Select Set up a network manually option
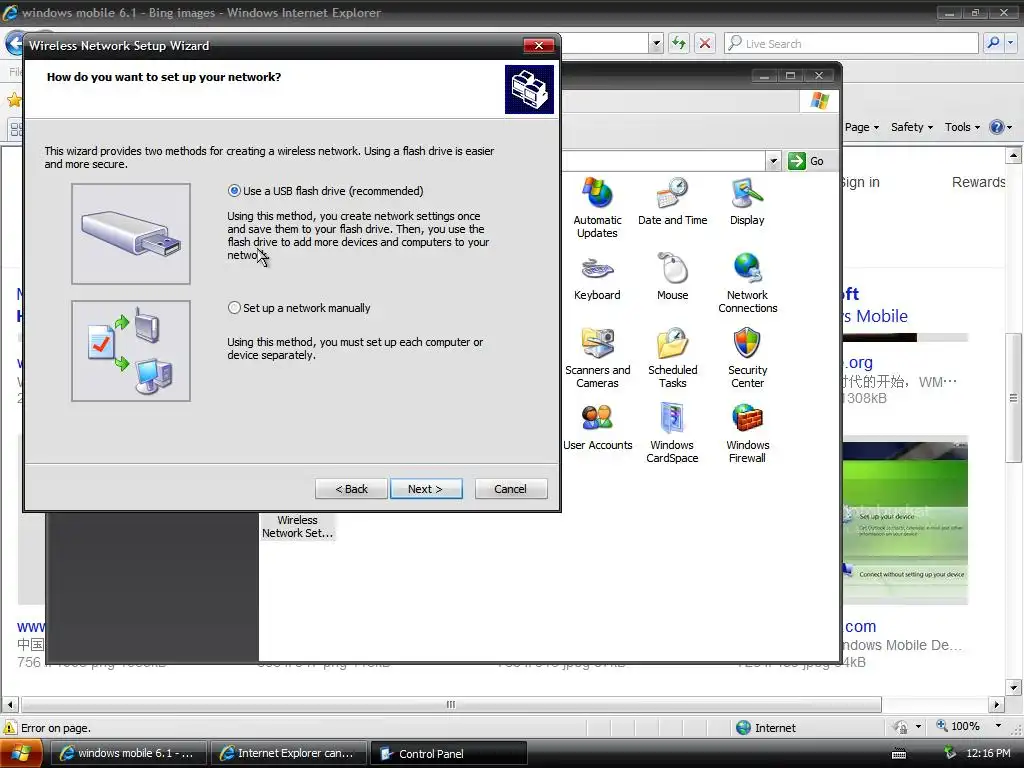The image size is (1024, 768). click(x=299, y=308)
